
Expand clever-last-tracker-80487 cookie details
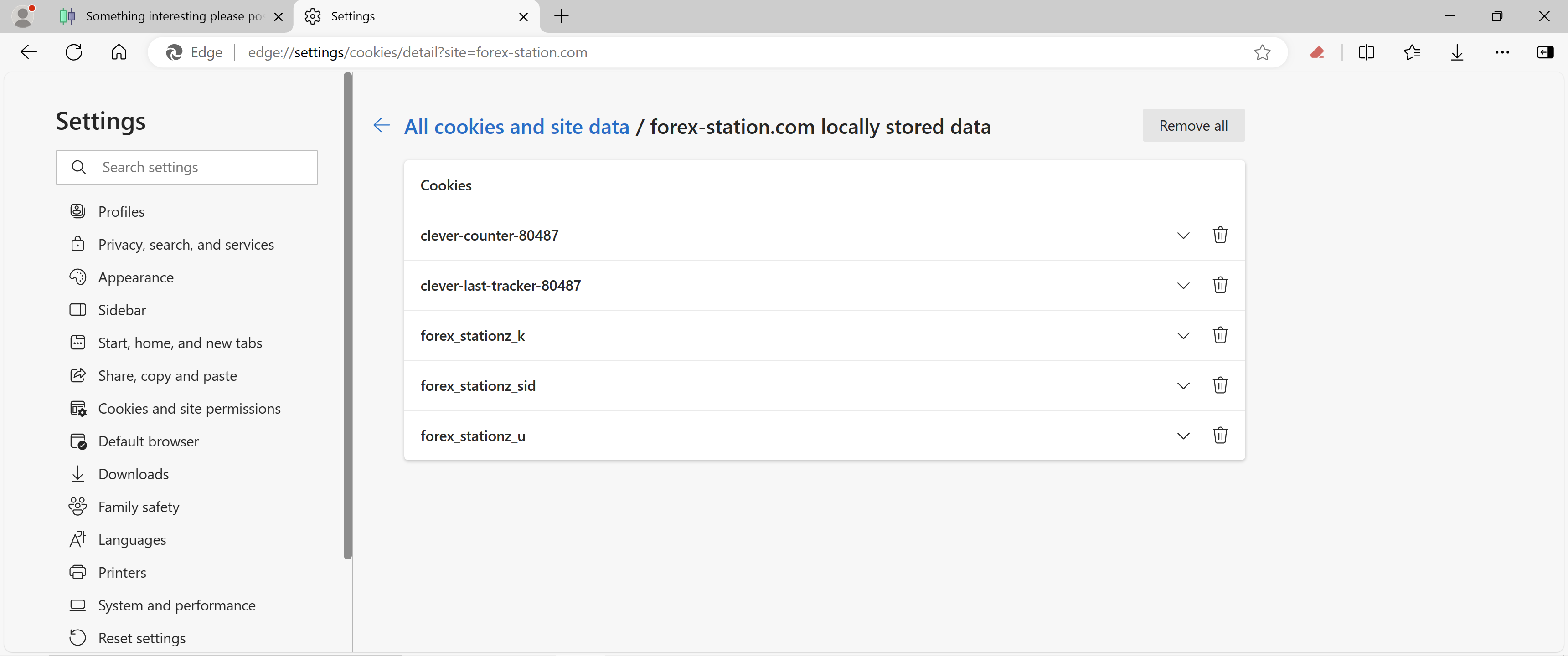coord(1183,285)
